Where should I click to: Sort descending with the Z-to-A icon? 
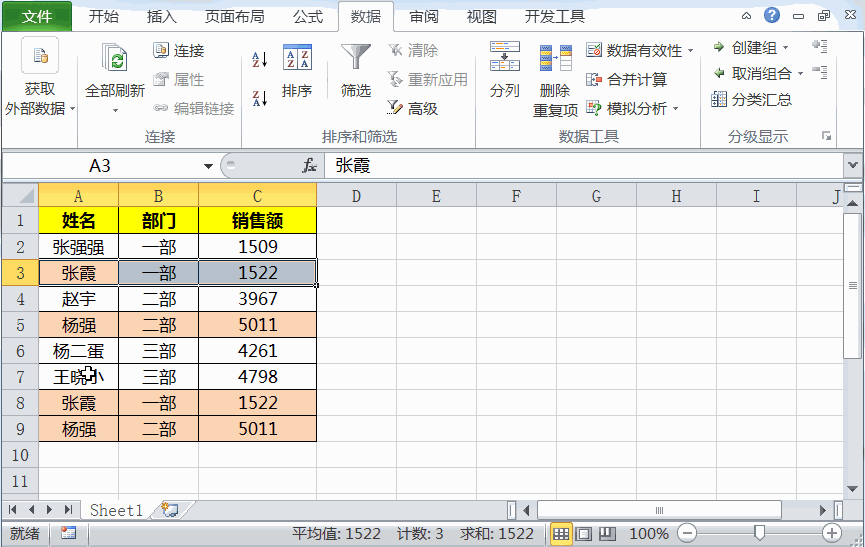(259, 98)
